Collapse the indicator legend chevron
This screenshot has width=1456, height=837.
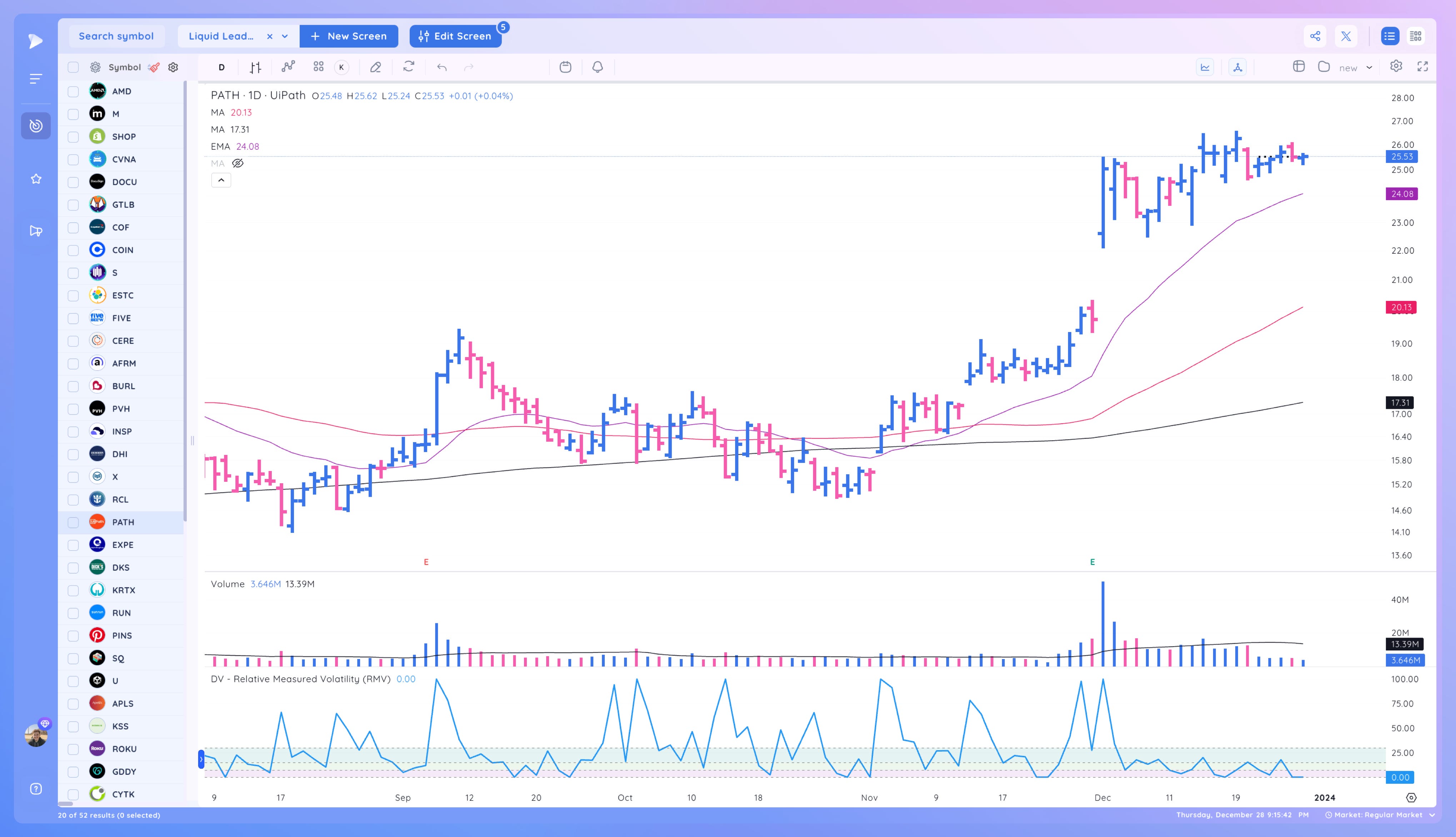pos(221,180)
